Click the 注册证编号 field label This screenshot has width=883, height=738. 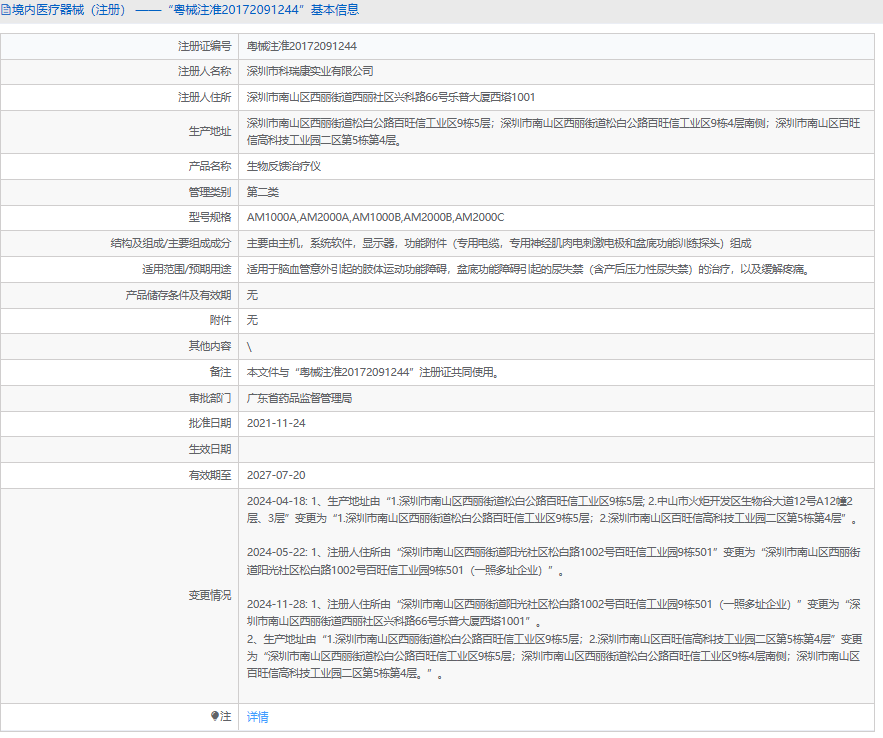pos(204,46)
